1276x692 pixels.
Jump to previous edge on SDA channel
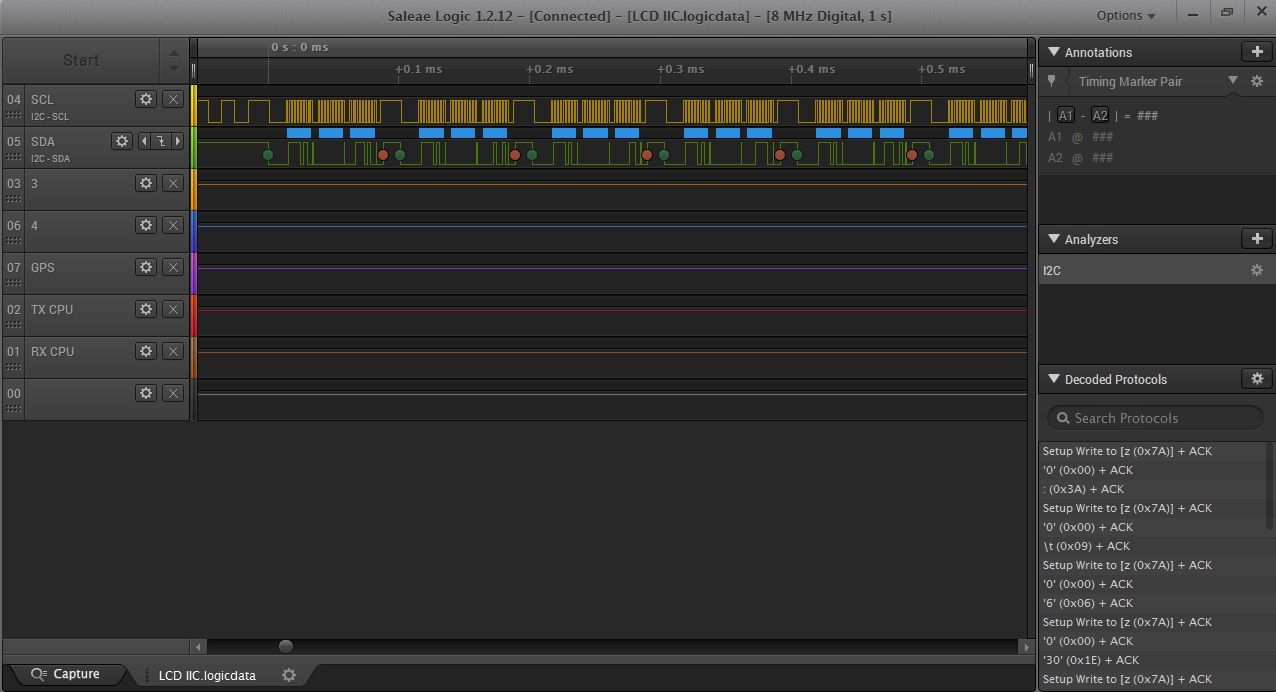point(144,141)
